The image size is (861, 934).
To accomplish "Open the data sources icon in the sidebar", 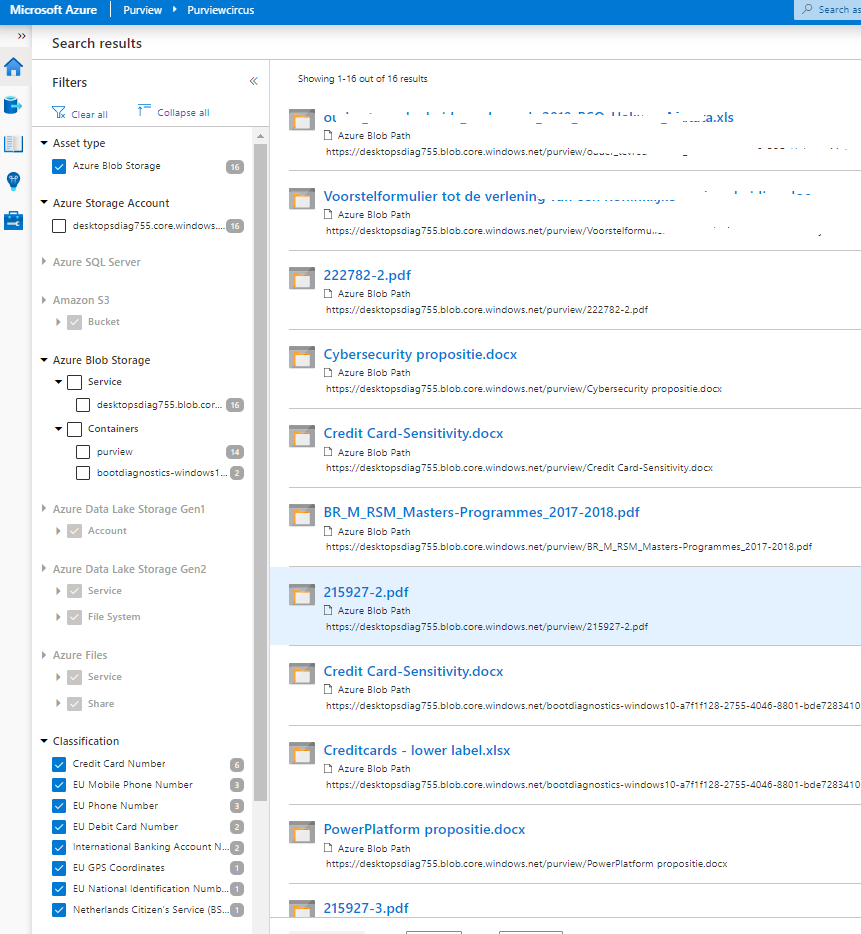I will pos(13,105).
